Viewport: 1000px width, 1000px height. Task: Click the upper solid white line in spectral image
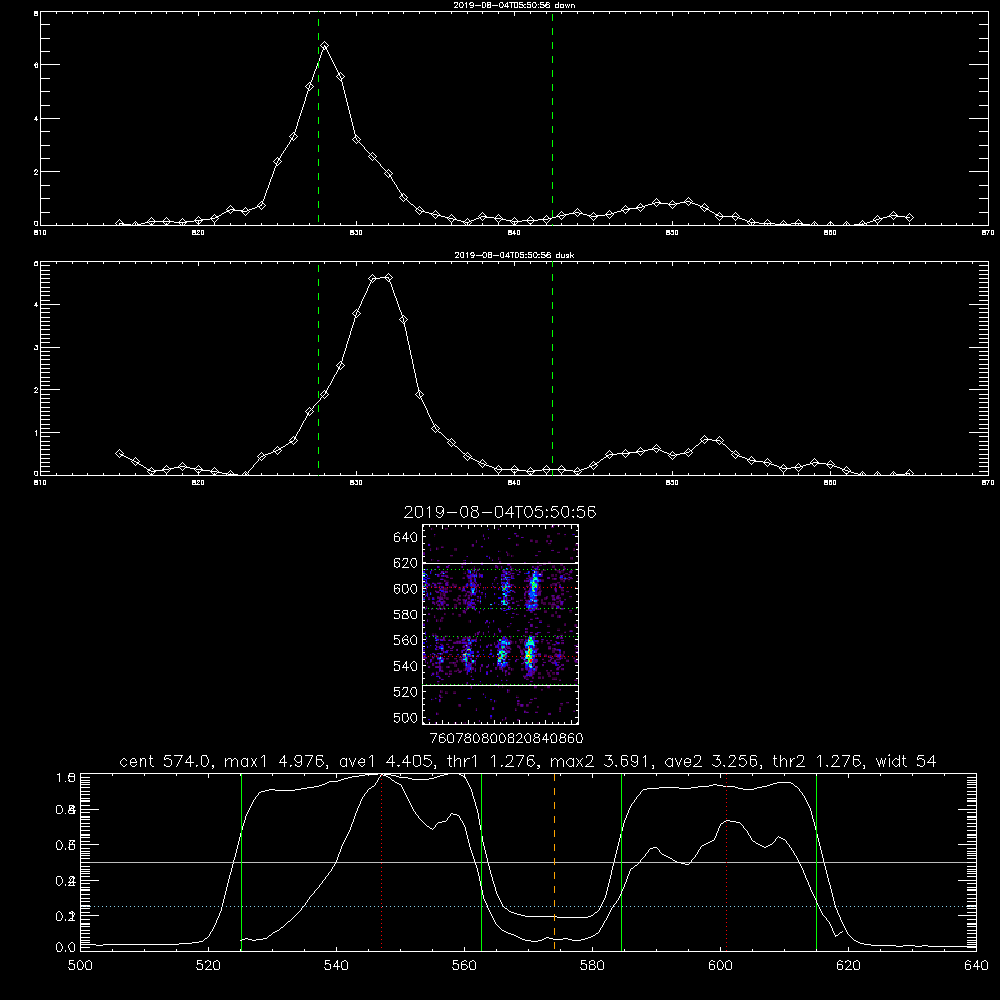coord(501,563)
